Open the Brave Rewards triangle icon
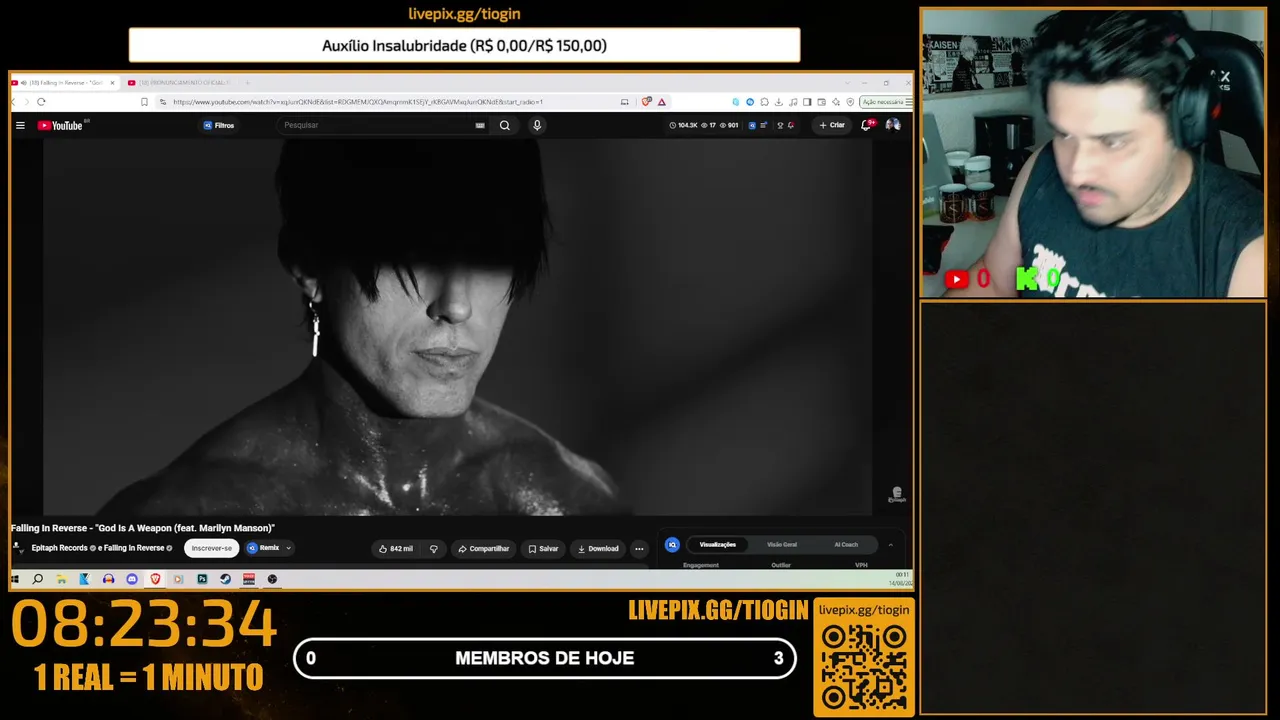The image size is (1280, 720). [662, 102]
